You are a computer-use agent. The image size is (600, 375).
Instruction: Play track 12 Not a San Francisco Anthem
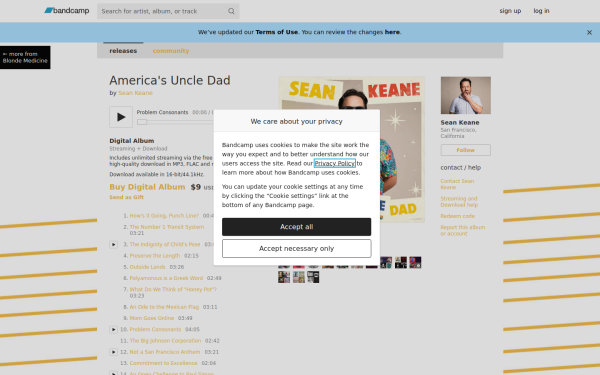point(114,352)
